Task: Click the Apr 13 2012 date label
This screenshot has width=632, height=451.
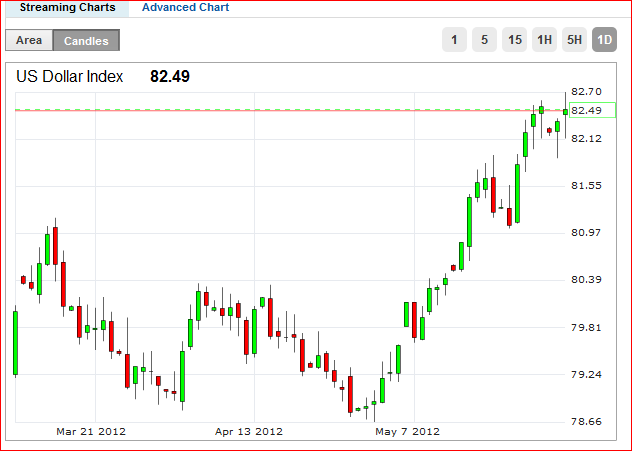Action: (249, 432)
